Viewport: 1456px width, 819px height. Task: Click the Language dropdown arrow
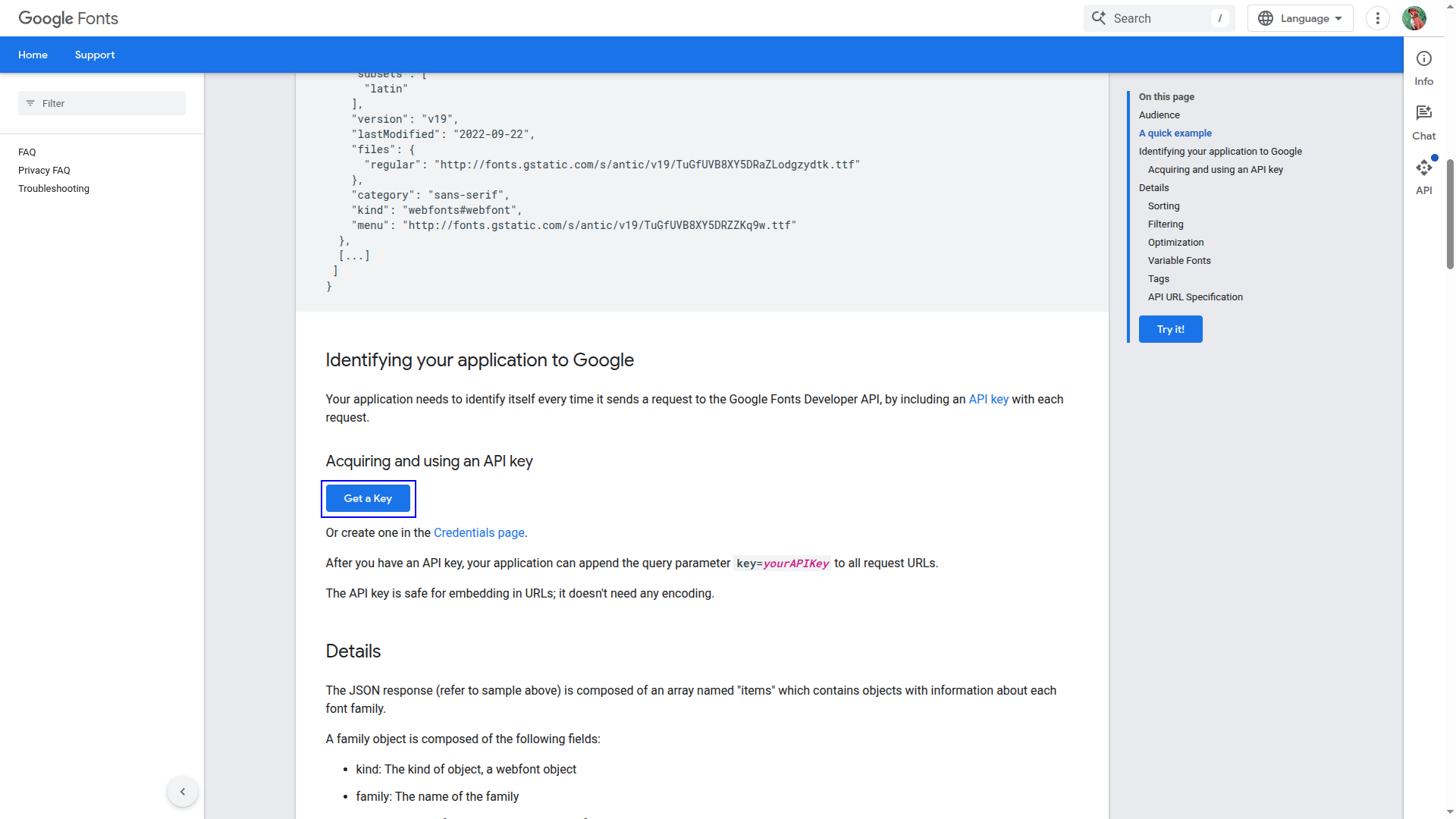pyautogui.click(x=1338, y=18)
